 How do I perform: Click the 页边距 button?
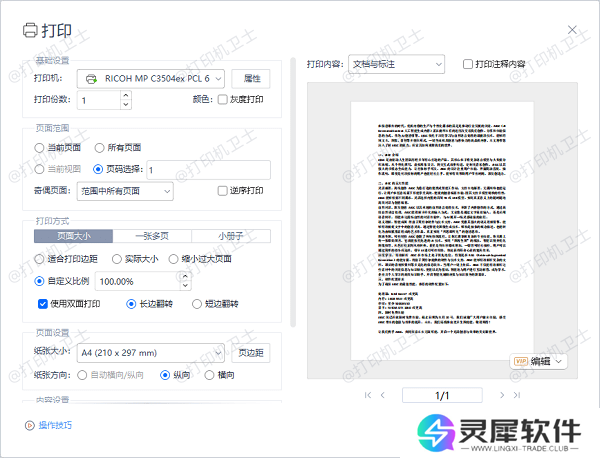251,353
